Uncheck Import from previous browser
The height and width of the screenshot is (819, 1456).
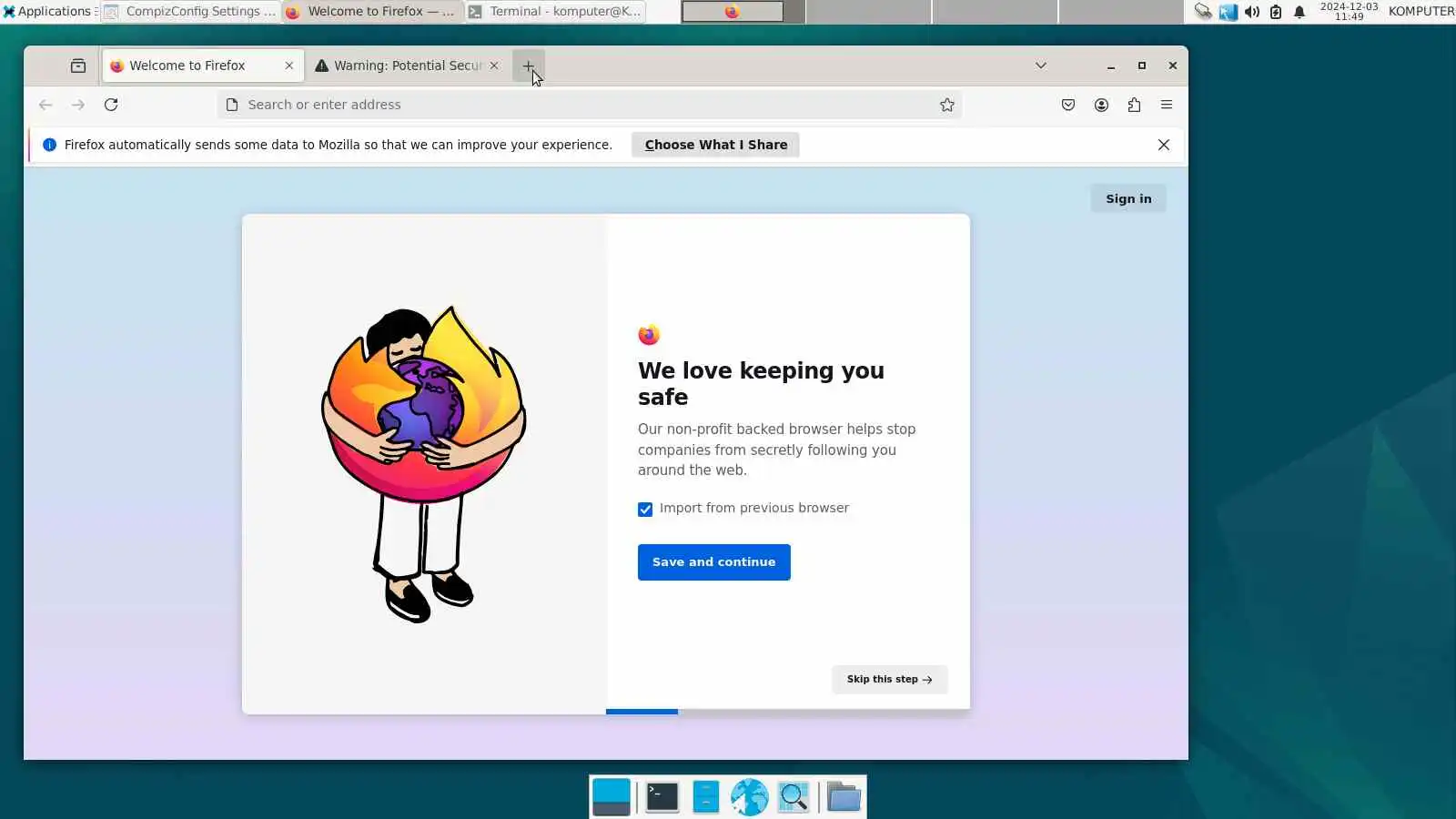(645, 510)
